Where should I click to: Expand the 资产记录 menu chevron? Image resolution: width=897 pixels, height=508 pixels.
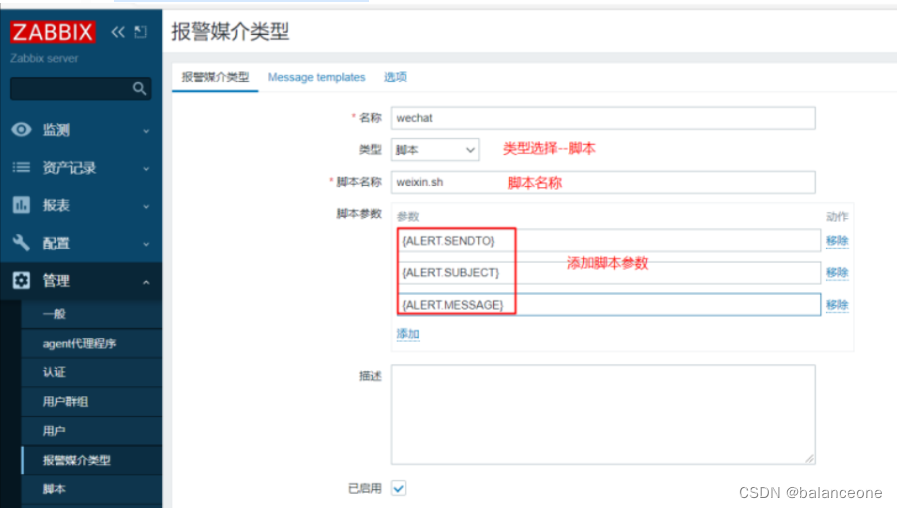click(146, 169)
